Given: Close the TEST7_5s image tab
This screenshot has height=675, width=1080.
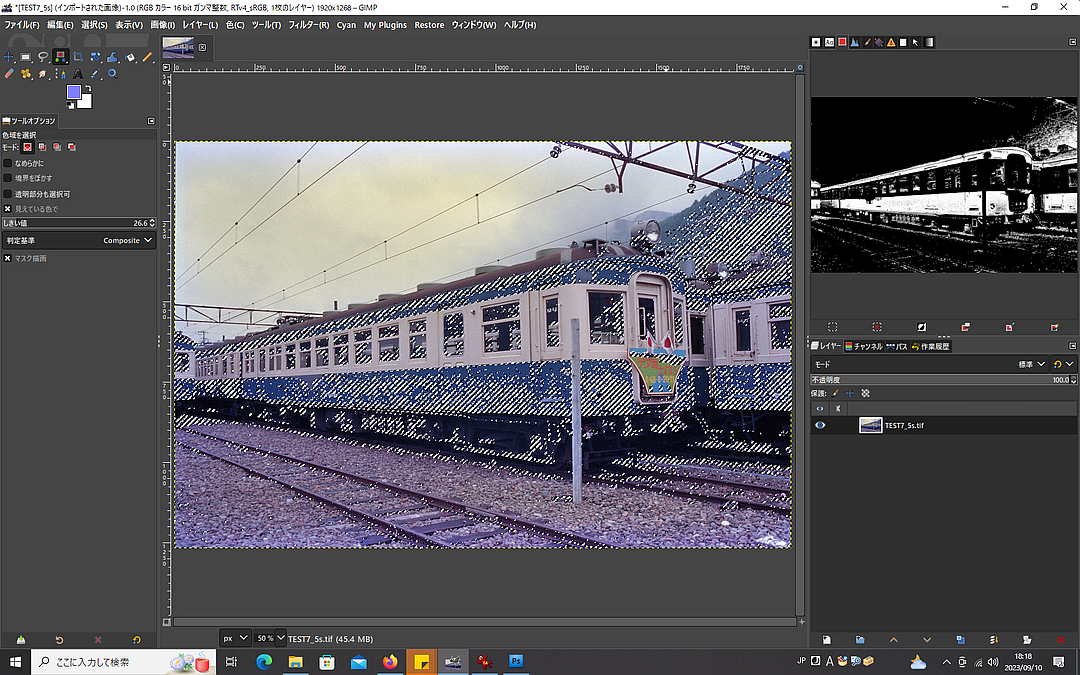Looking at the screenshot, I should (202, 48).
